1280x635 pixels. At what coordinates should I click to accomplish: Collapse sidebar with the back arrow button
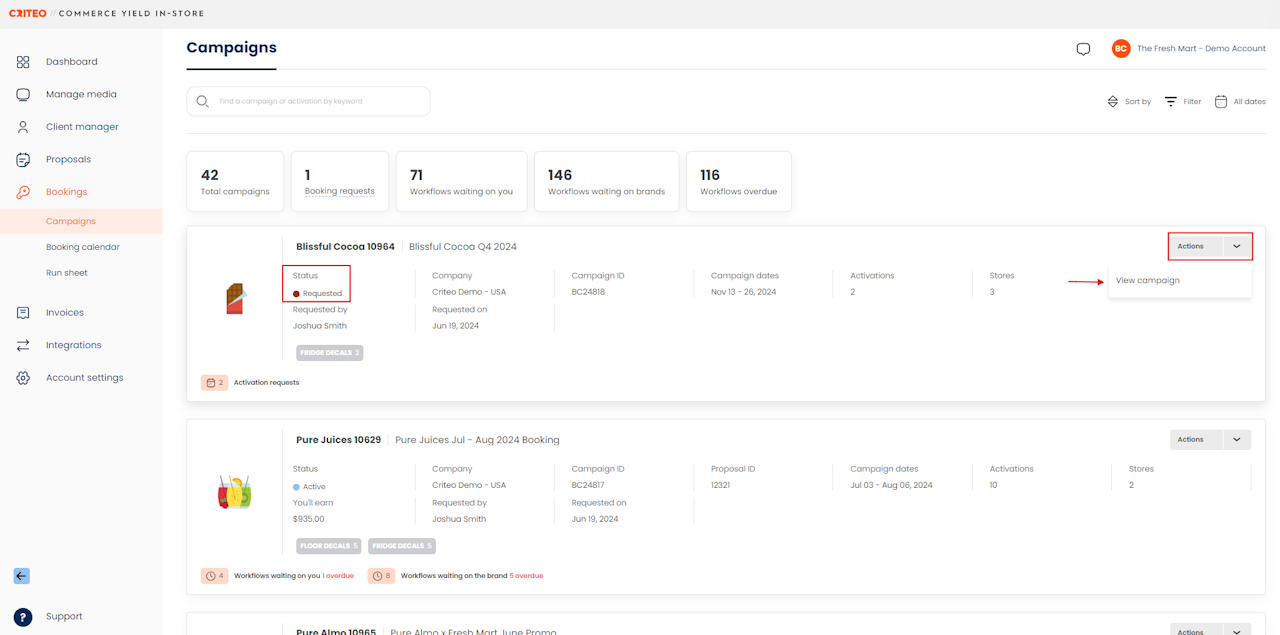click(22, 576)
